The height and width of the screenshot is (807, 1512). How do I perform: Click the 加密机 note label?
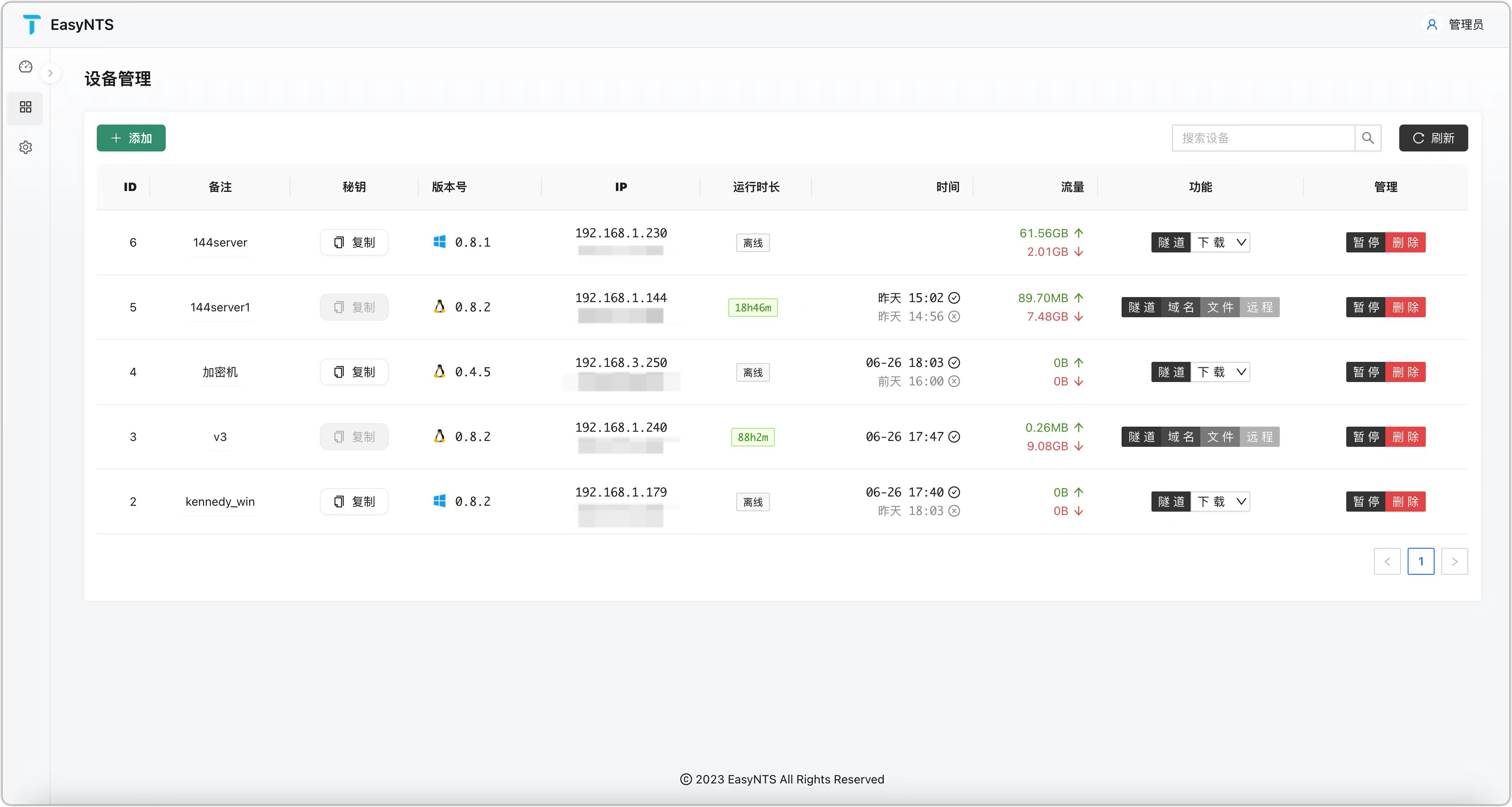220,372
